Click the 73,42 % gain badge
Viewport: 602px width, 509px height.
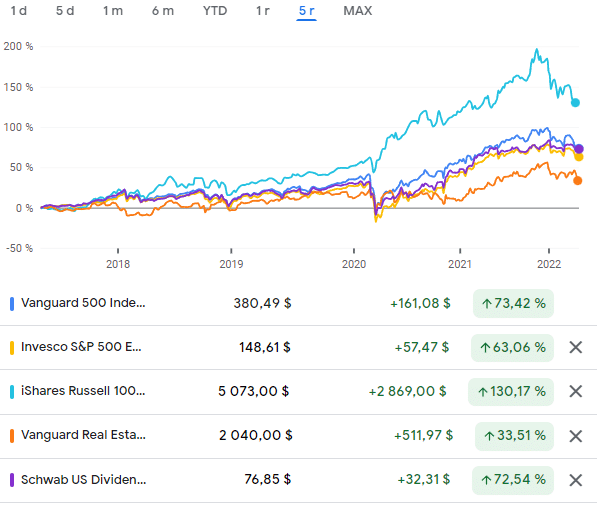(x=512, y=304)
